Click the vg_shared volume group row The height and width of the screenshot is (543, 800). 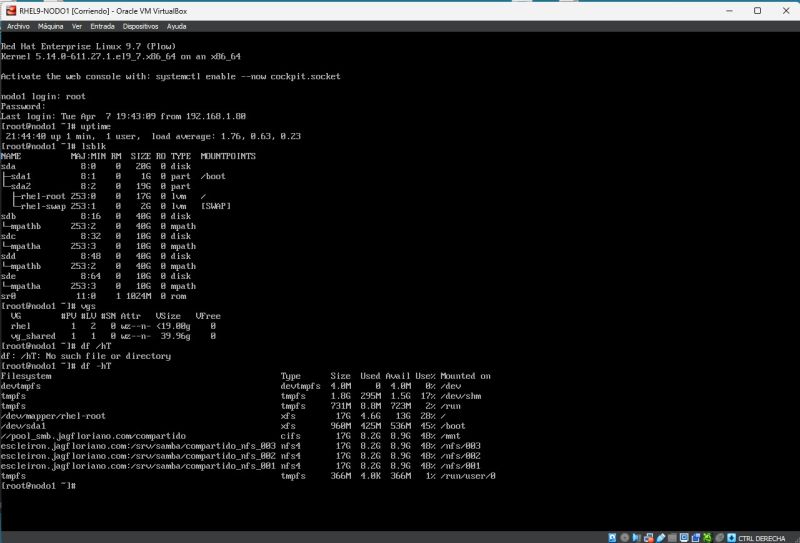pyautogui.click(x=113, y=336)
